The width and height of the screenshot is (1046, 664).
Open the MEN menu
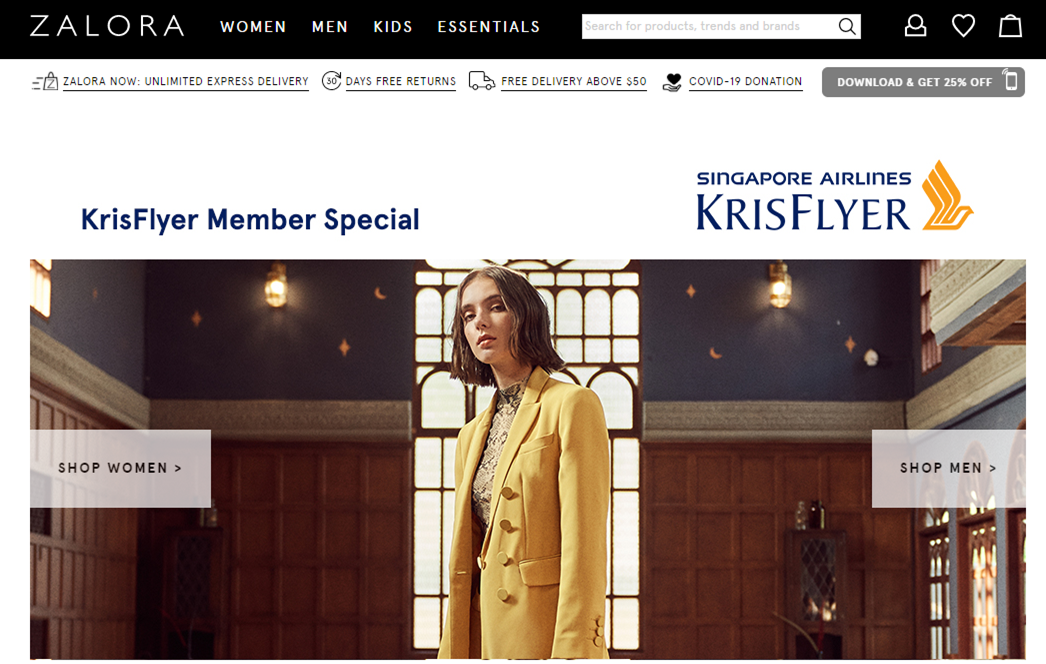pyautogui.click(x=330, y=27)
